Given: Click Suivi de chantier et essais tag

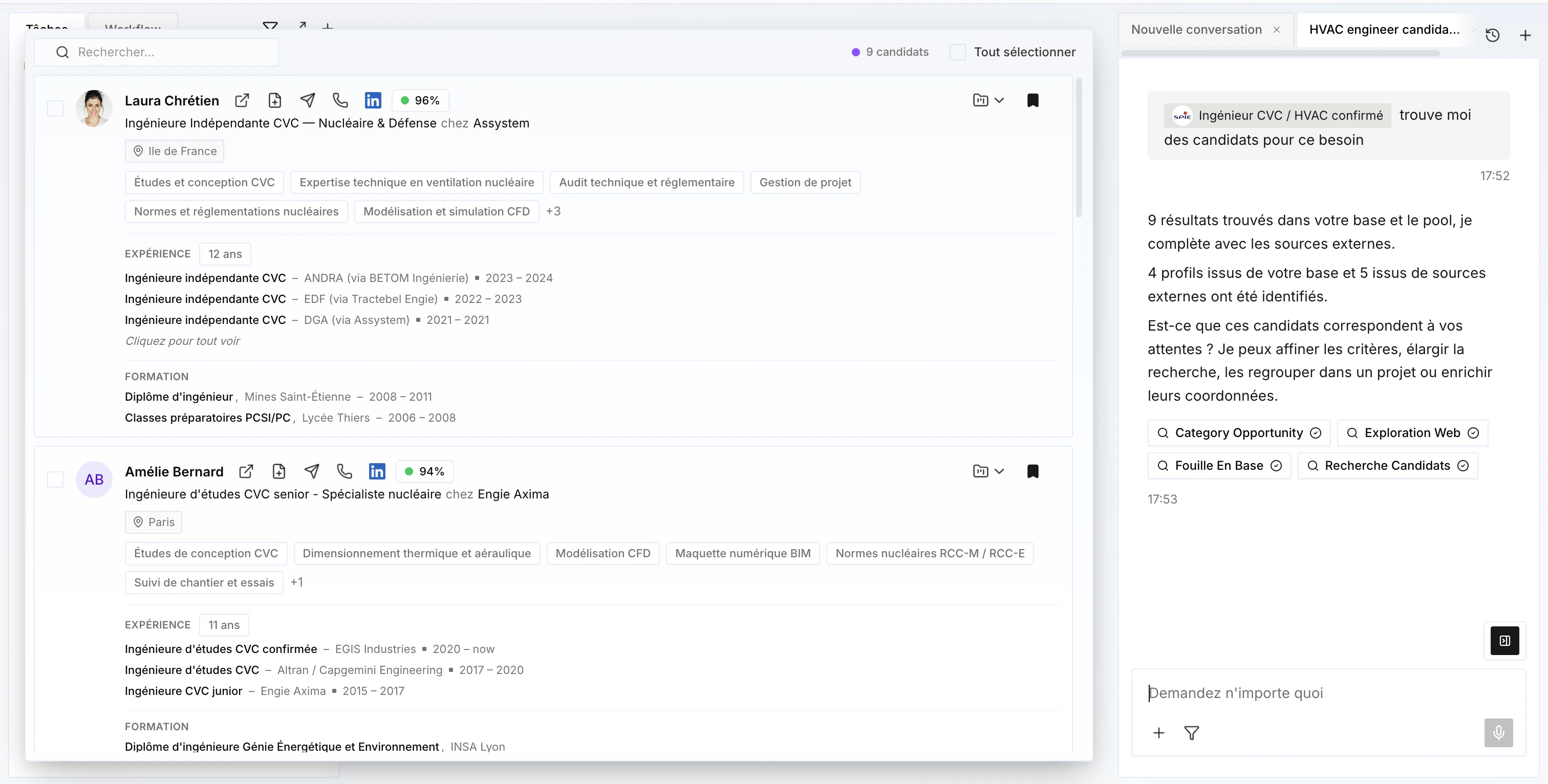Looking at the screenshot, I should tap(204, 583).
